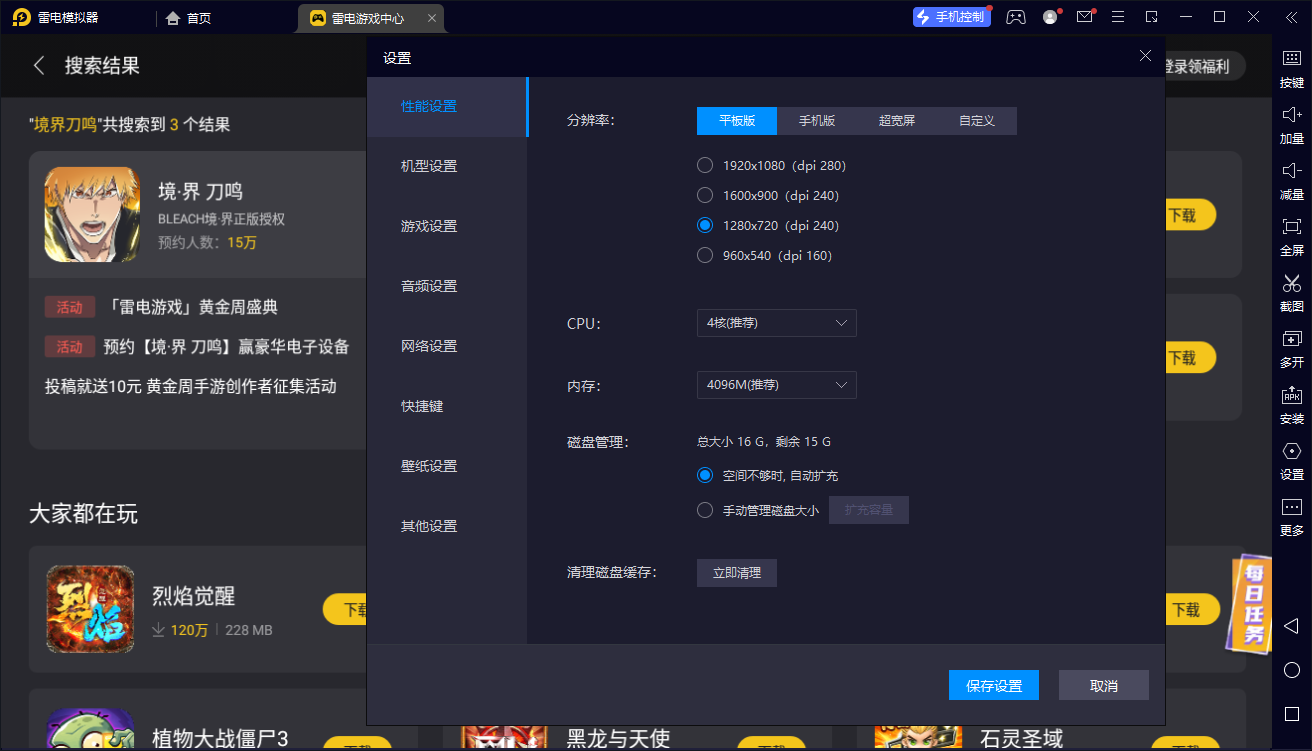
Task: Select the 960x540 resolution option
Action: click(x=704, y=255)
